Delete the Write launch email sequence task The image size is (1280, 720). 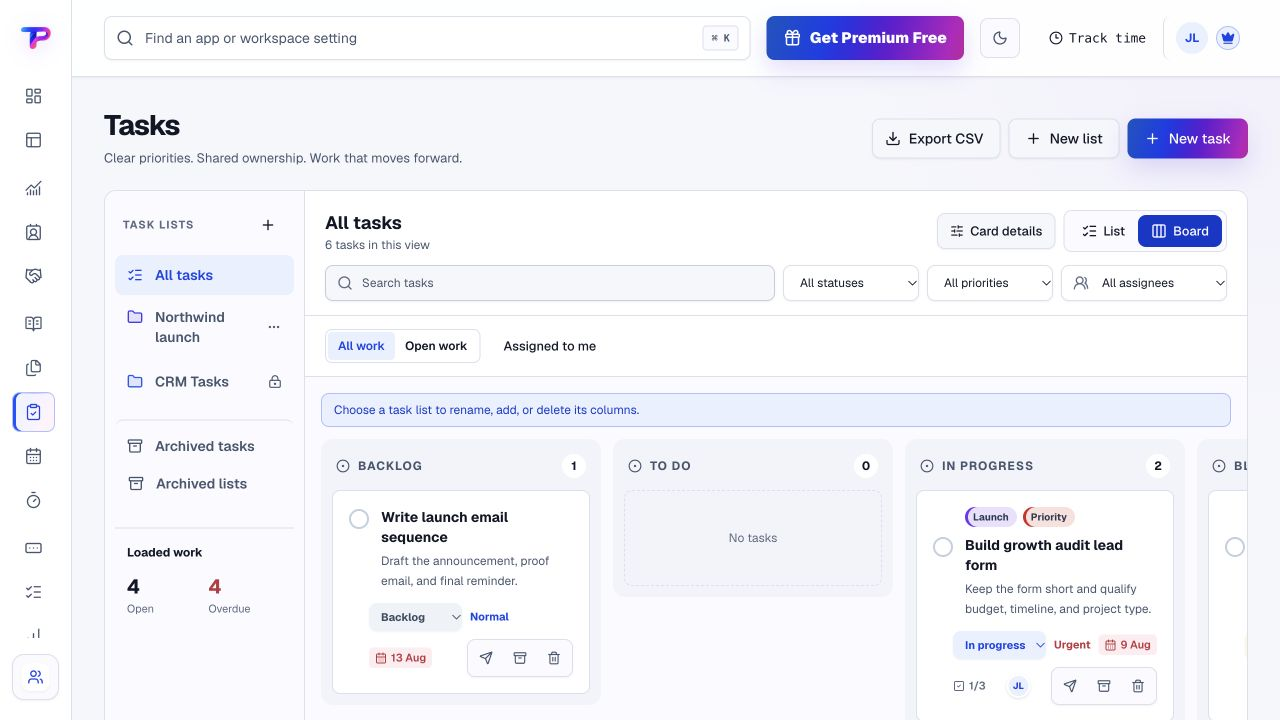[554, 658]
